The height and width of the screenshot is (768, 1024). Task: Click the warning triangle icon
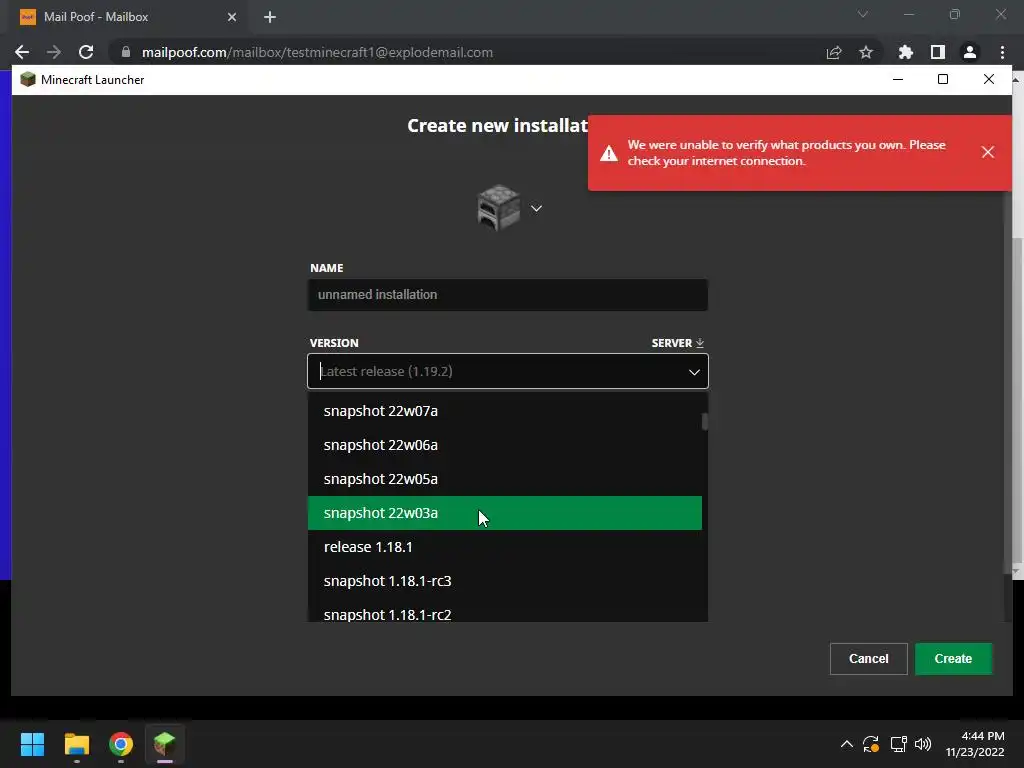point(609,153)
